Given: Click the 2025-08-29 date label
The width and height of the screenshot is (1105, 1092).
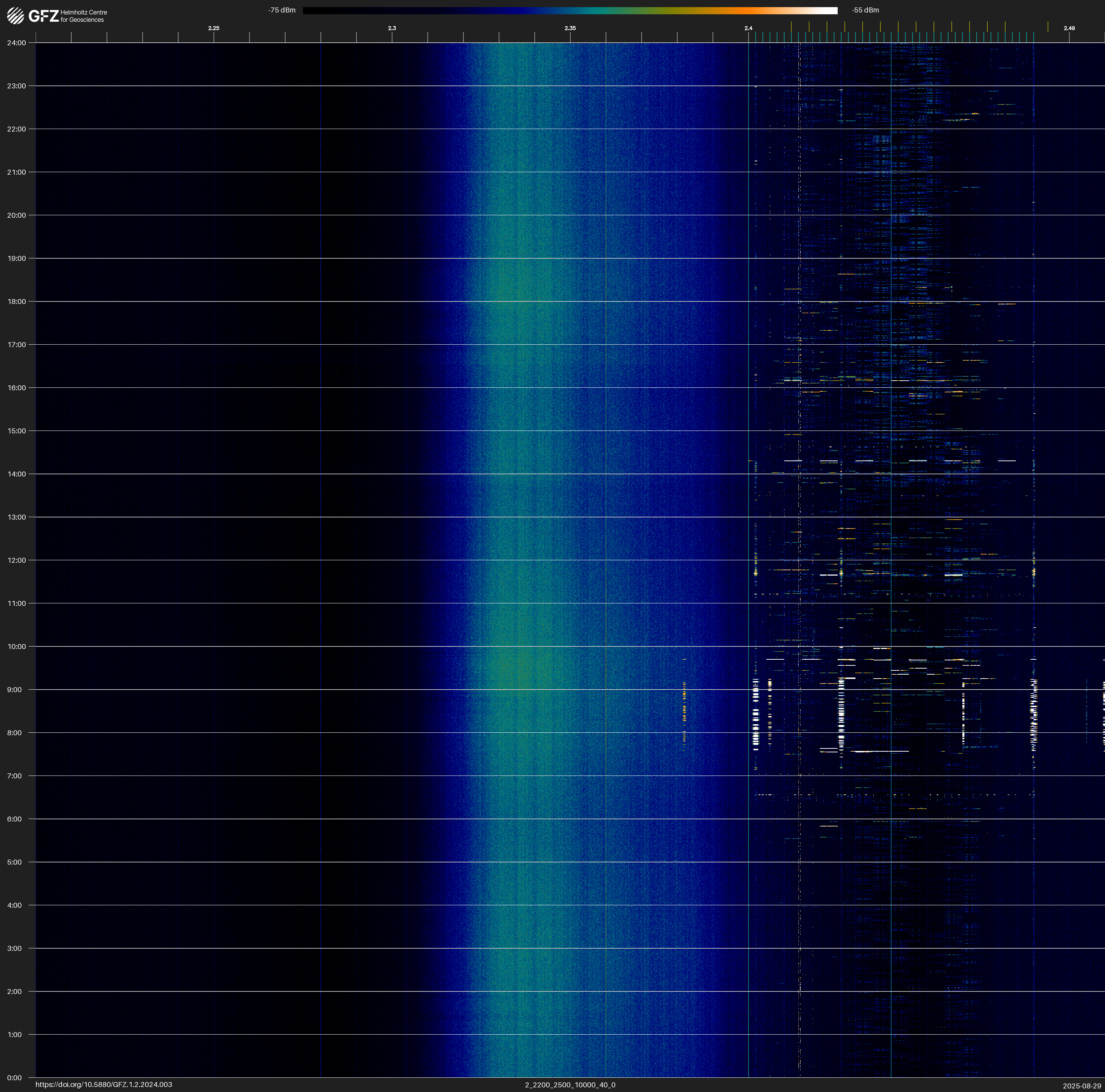Looking at the screenshot, I should [1081, 1086].
